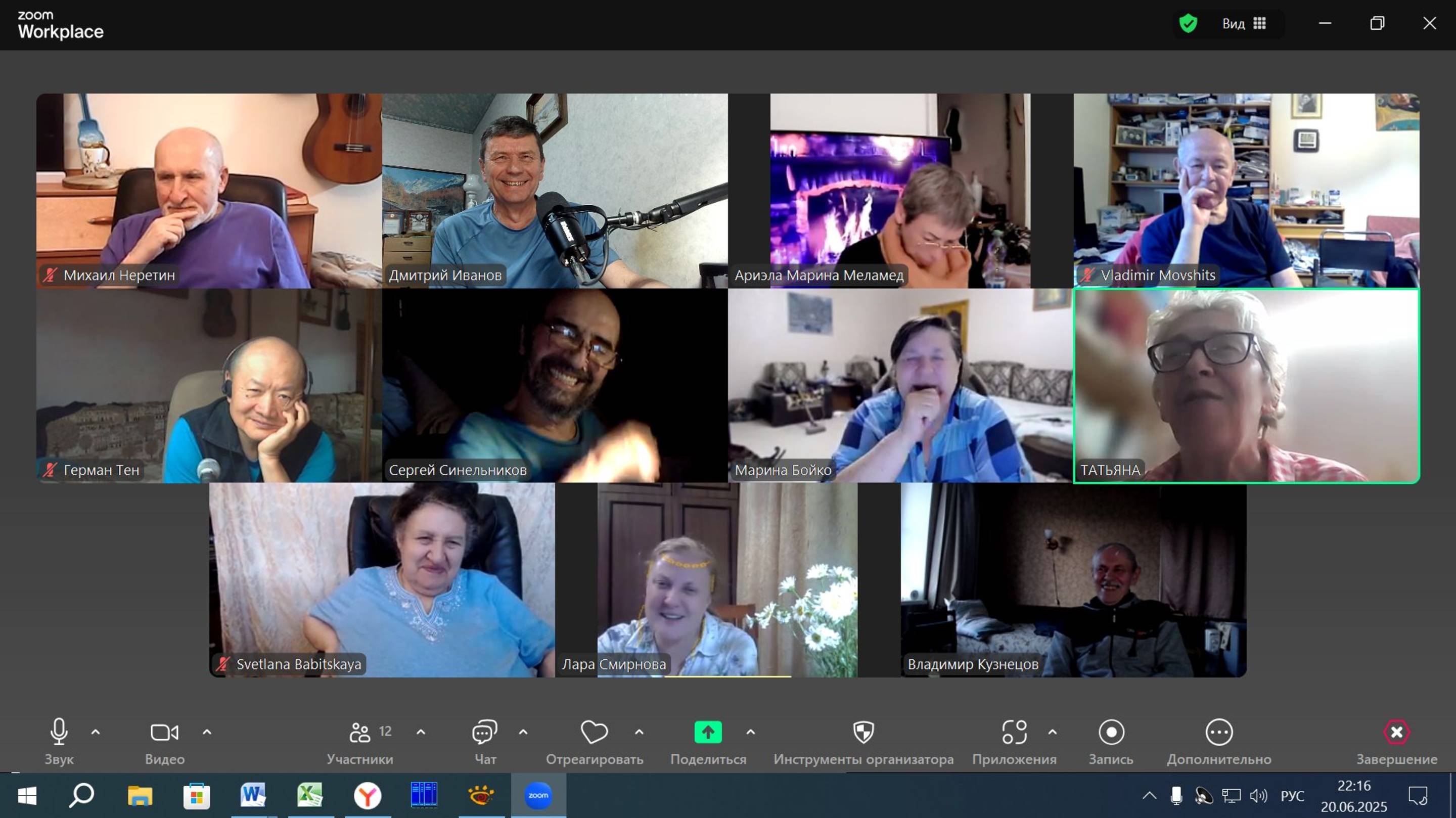1456x818 pixels.
Task: Expand video options arrow next to Видео
Action: coord(207,733)
